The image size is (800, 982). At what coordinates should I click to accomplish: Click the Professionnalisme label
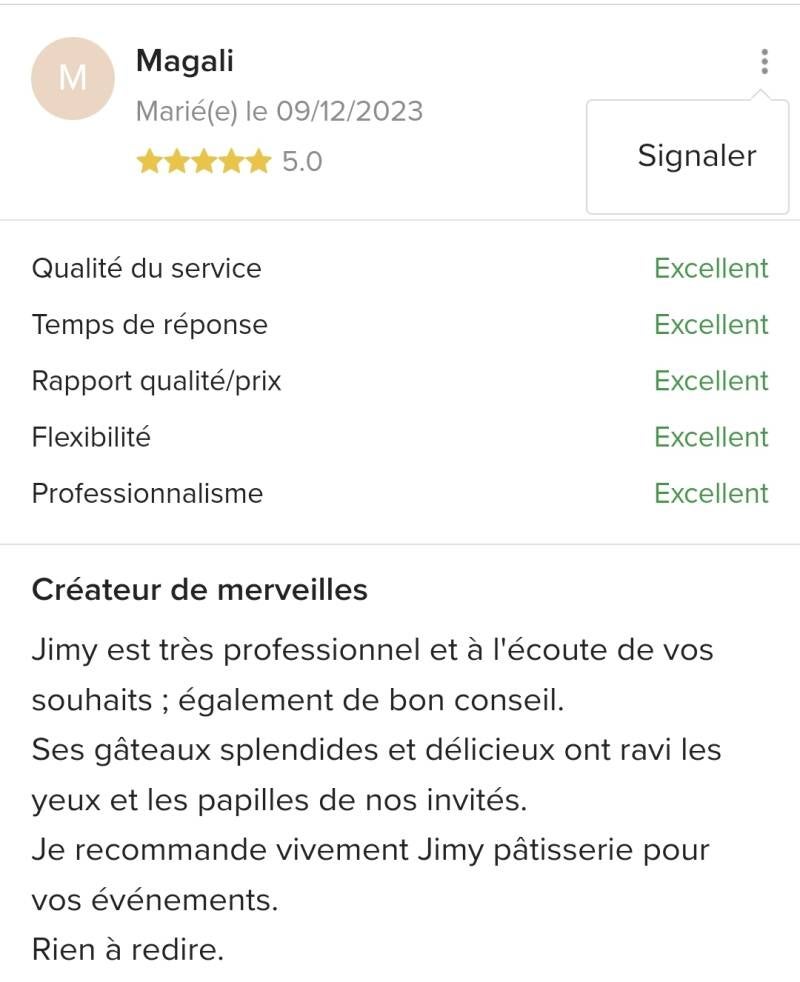point(147,493)
